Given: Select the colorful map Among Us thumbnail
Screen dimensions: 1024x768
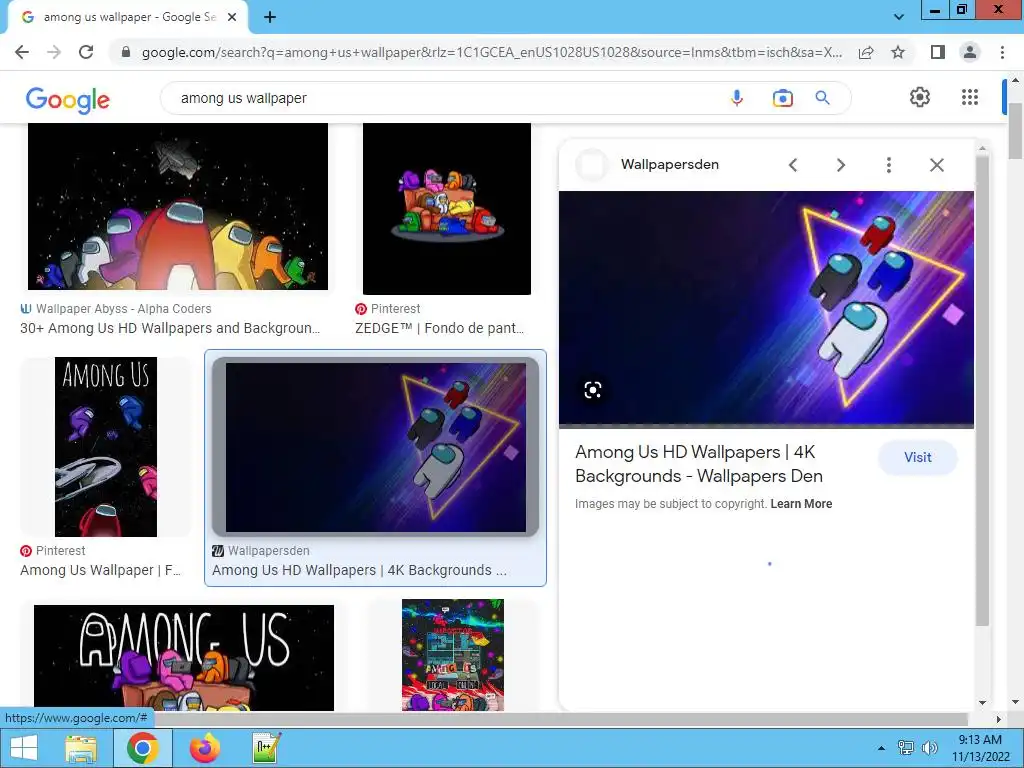Looking at the screenshot, I should 453,655.
